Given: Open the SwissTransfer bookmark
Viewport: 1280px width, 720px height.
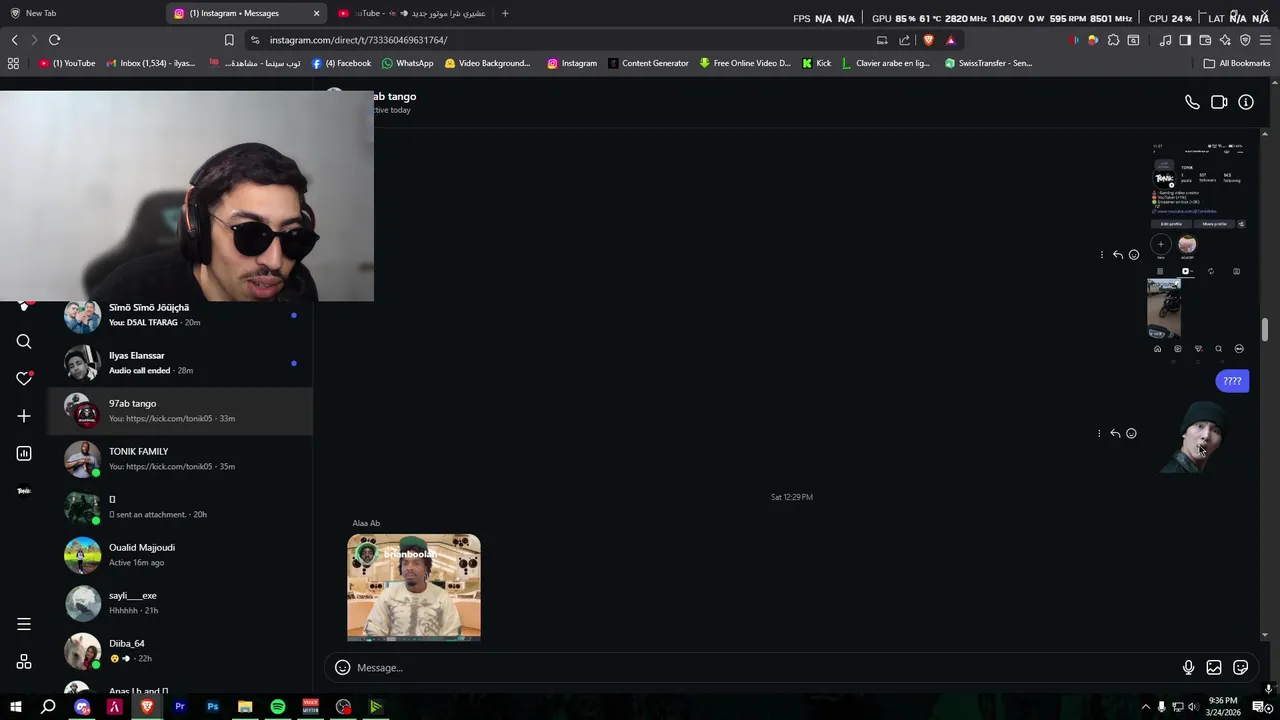Looking at the screenshot, I should point(988,63).
